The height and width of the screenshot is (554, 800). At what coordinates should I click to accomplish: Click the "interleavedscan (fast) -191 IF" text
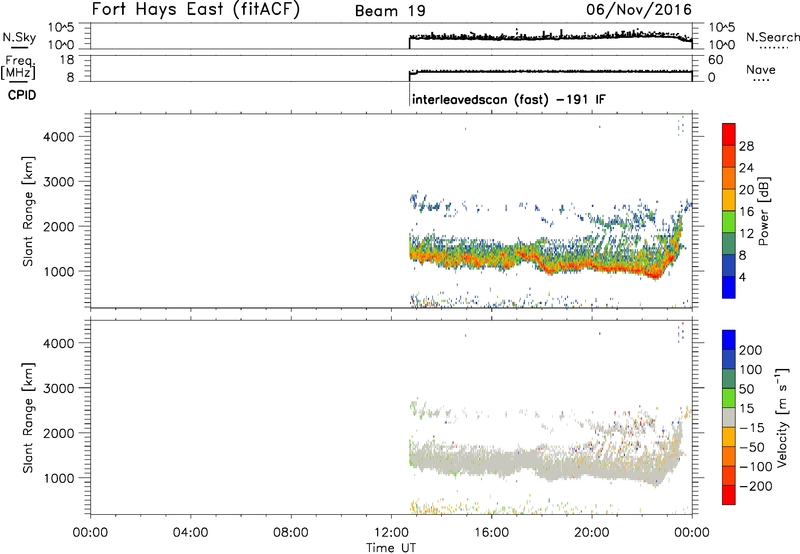coord(509,99)
